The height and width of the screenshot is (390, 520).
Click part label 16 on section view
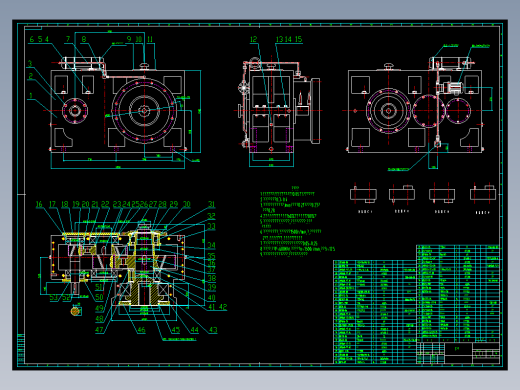coord(39,204)
